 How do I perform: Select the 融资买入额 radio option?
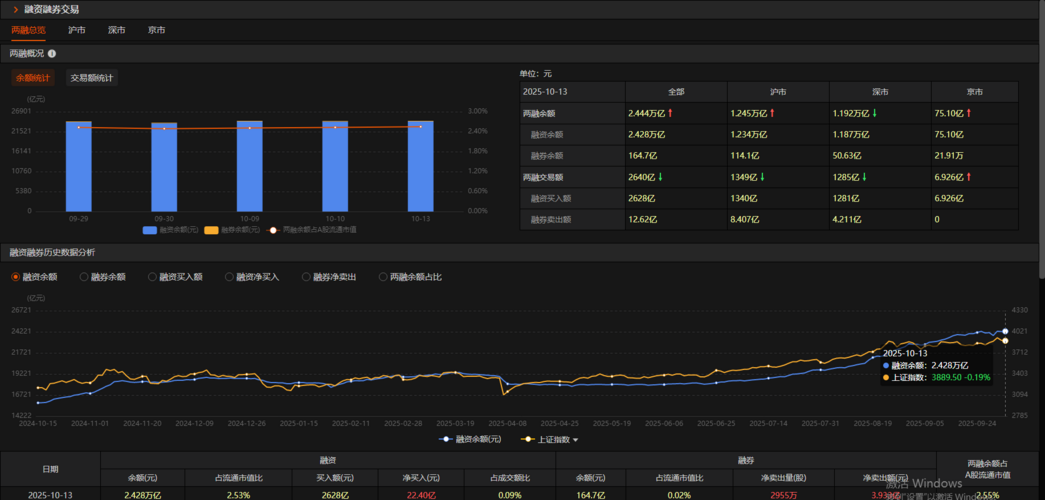[152, 277]
